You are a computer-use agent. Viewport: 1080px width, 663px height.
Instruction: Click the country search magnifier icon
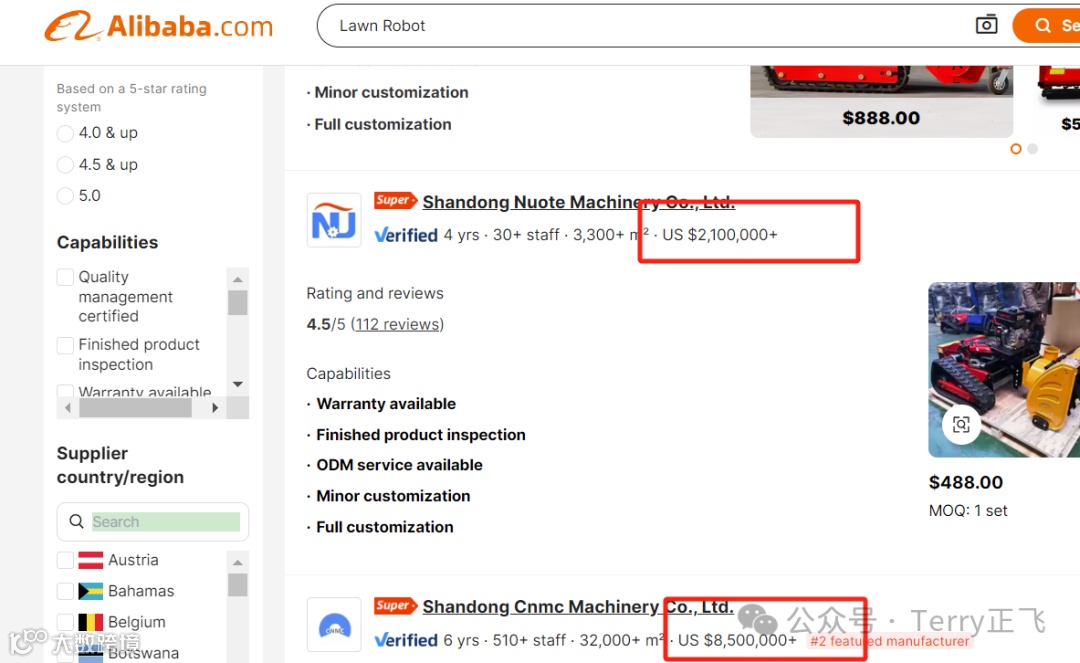tap(76, 521)
